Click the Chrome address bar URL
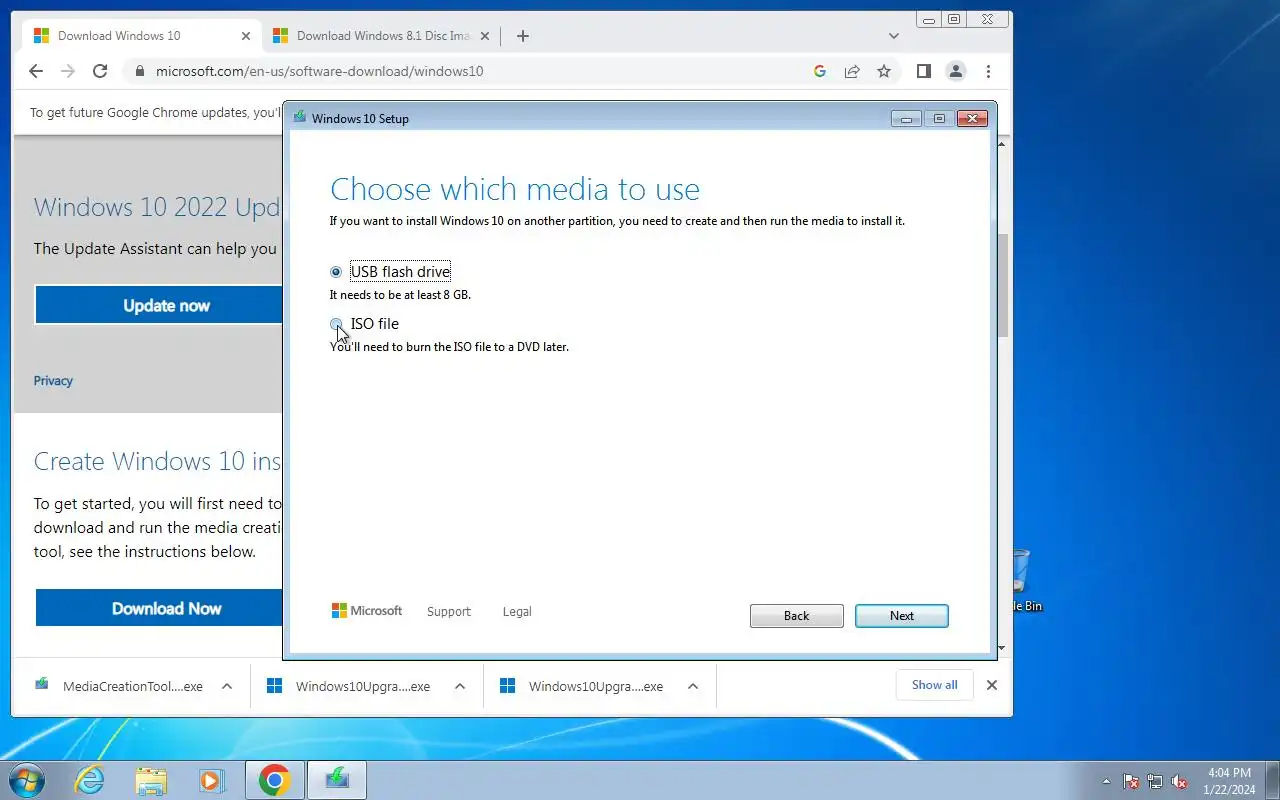Screen dimensions: 1280x800 (319, 71)
